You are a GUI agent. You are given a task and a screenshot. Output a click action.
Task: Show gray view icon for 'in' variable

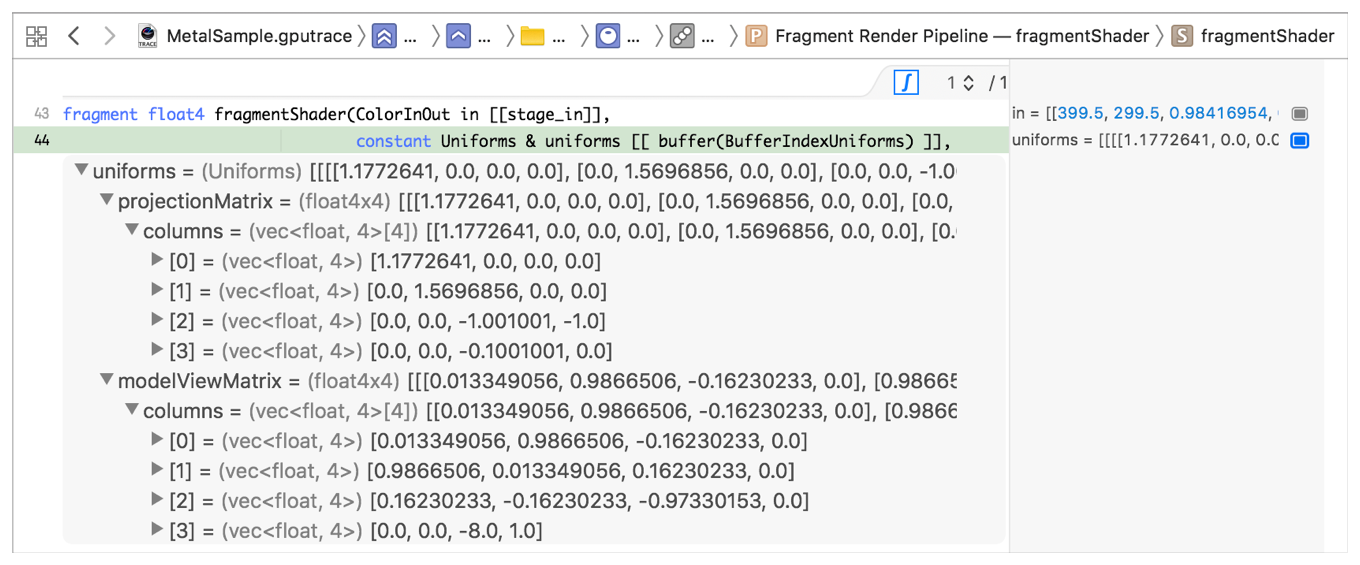coord(1299,114)
